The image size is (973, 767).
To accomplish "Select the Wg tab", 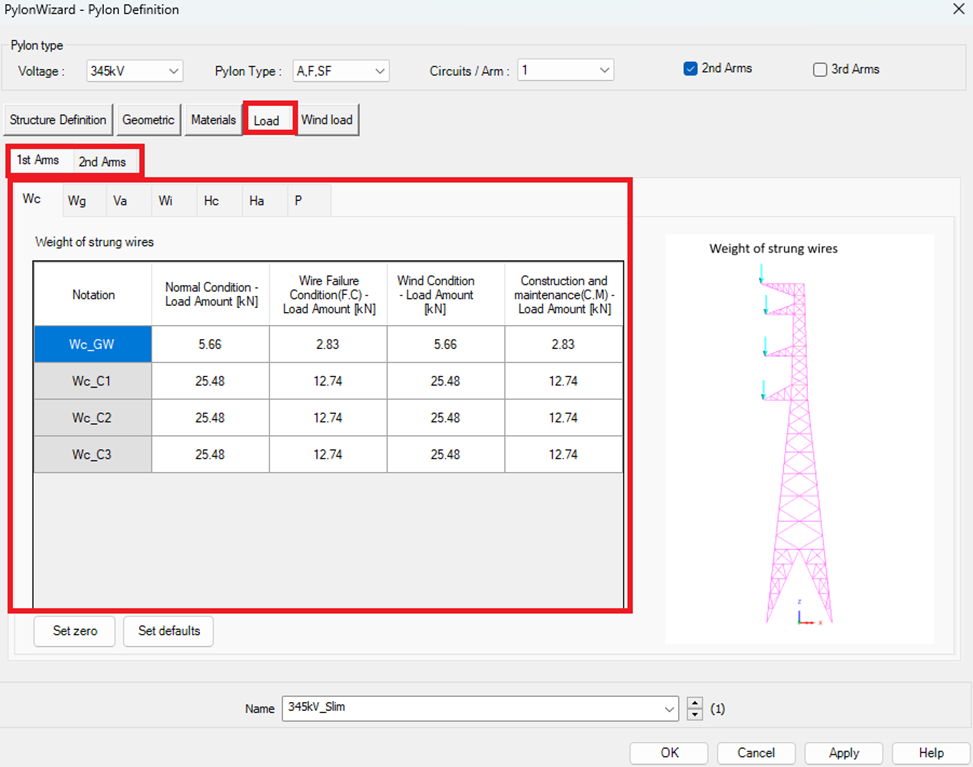I will point(77,200).
